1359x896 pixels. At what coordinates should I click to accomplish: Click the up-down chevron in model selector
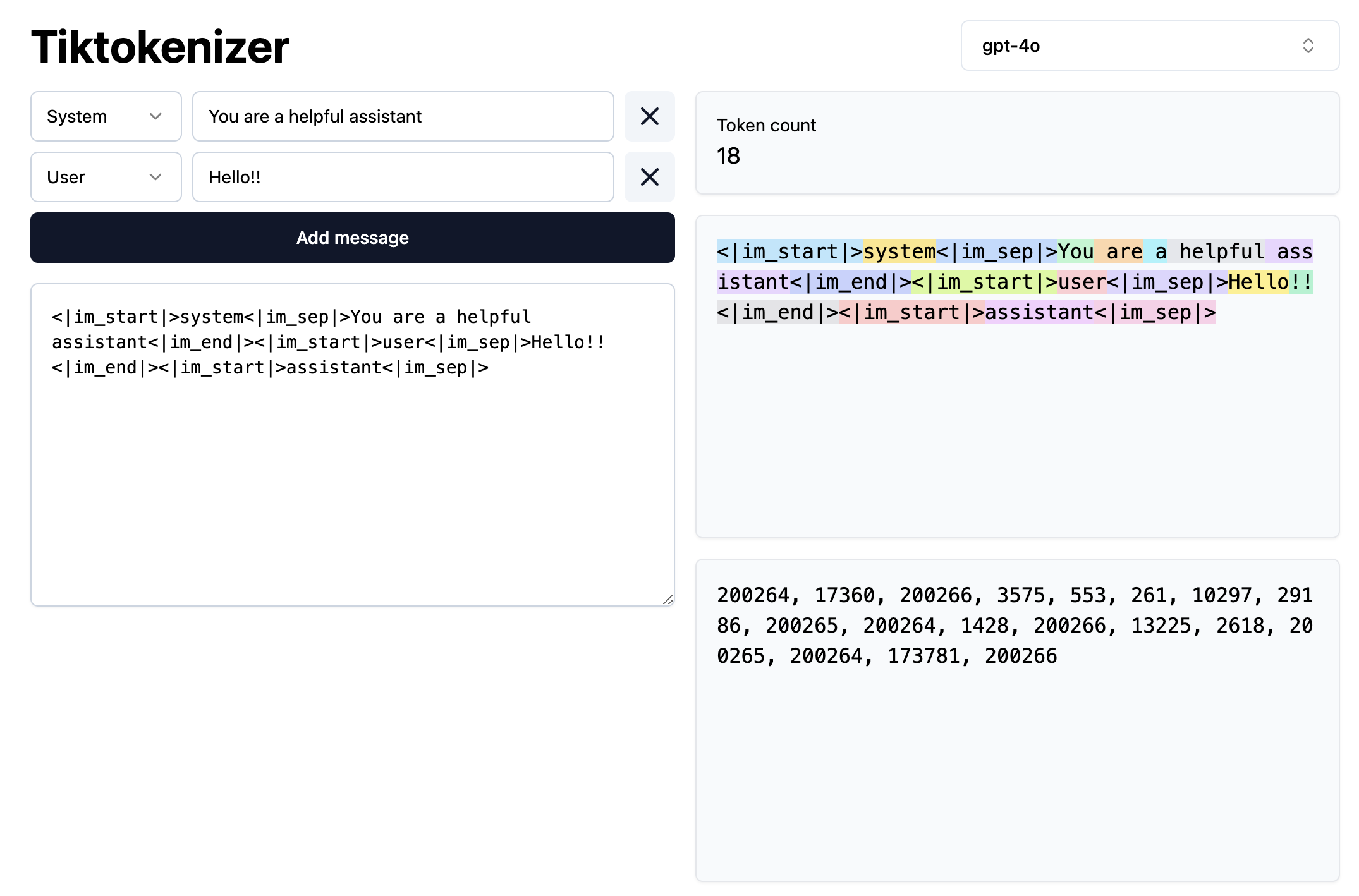click(x=1308, y=45)
